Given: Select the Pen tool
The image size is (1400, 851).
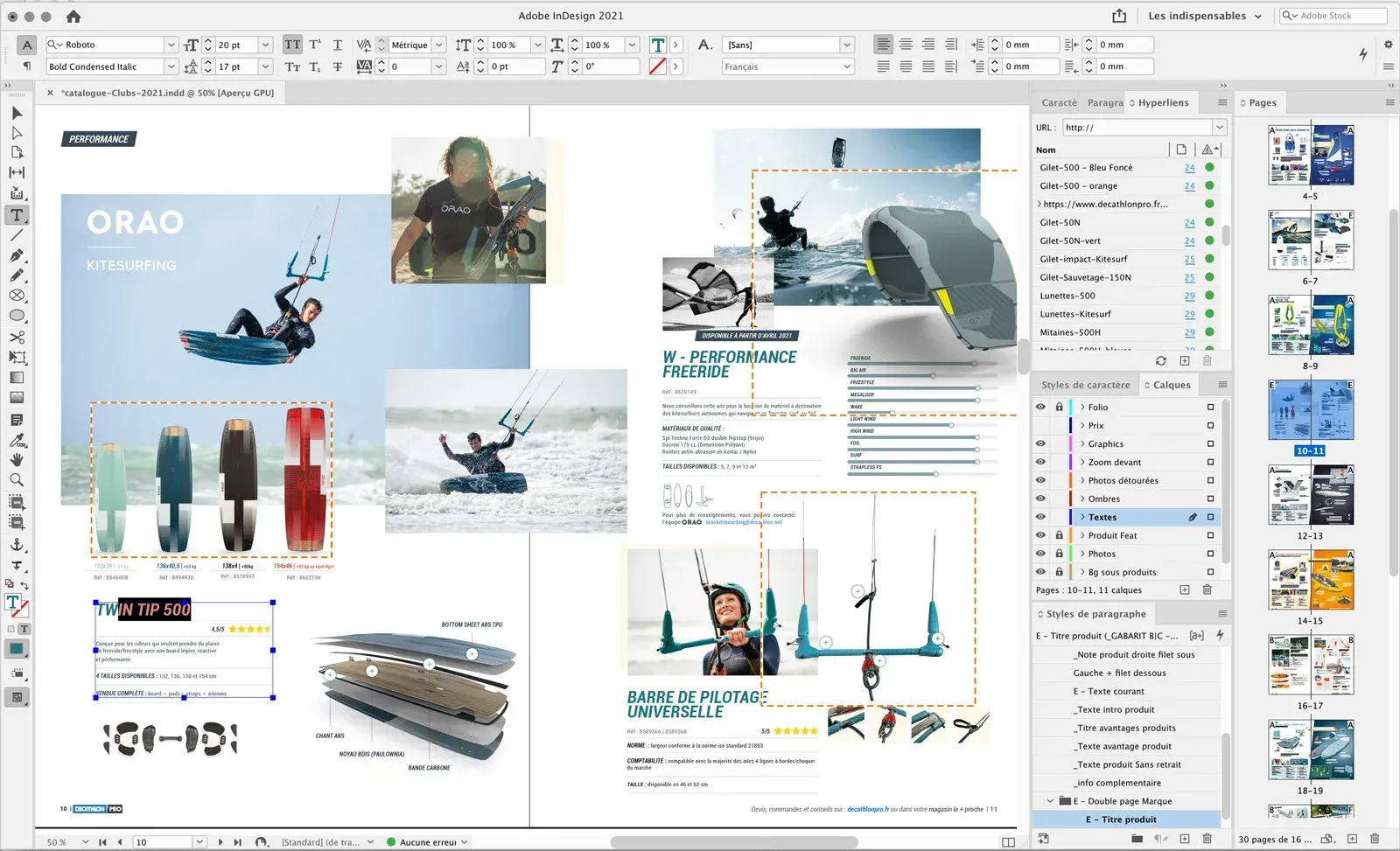Looking at the screenshot, I should point(17,255).
